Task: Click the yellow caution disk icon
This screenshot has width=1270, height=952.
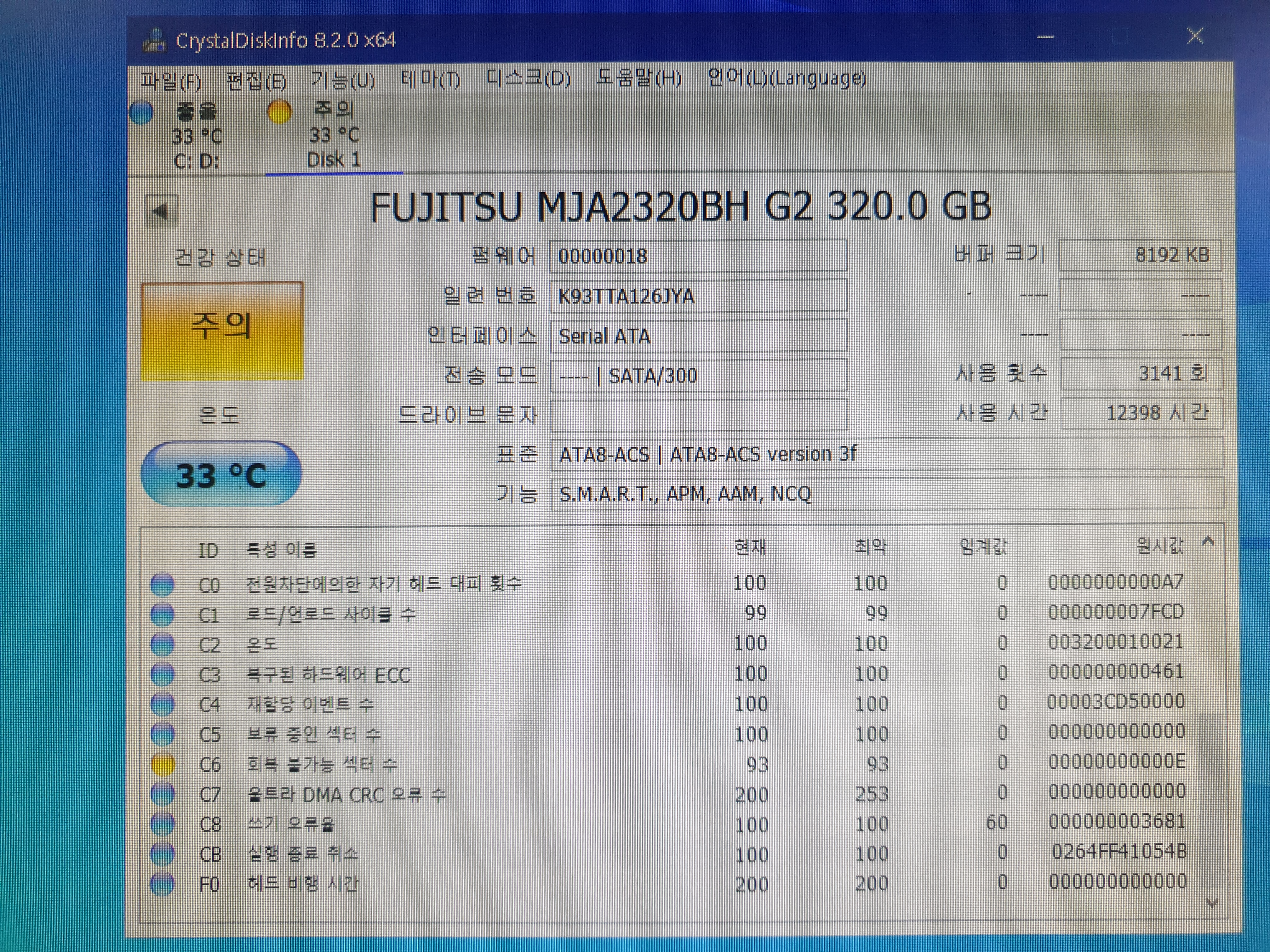Action: tap(280, 111)
